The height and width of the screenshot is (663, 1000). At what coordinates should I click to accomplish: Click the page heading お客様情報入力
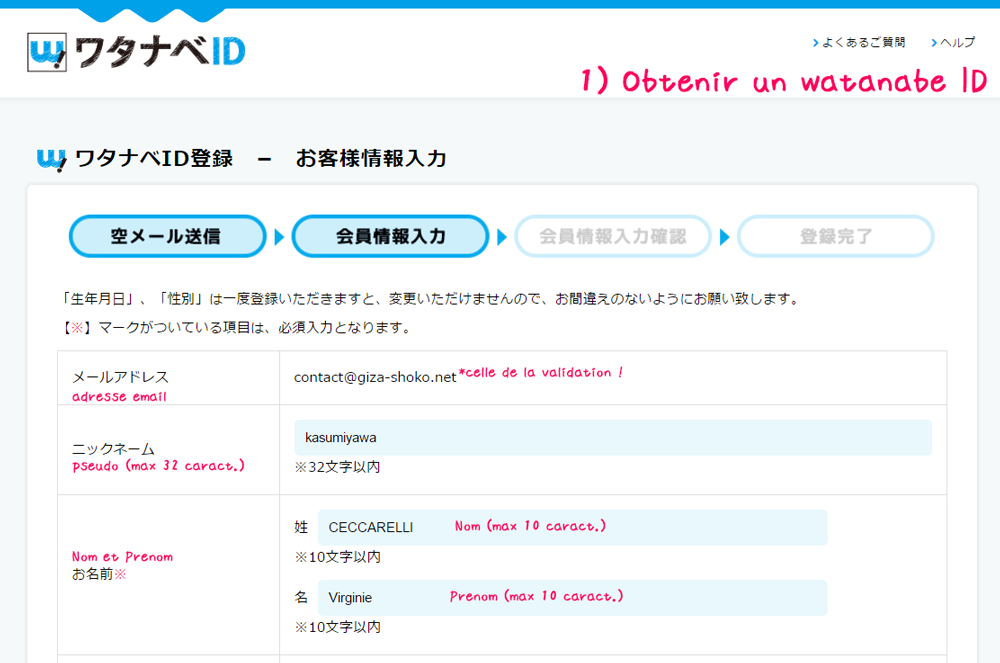click(371, 159)
